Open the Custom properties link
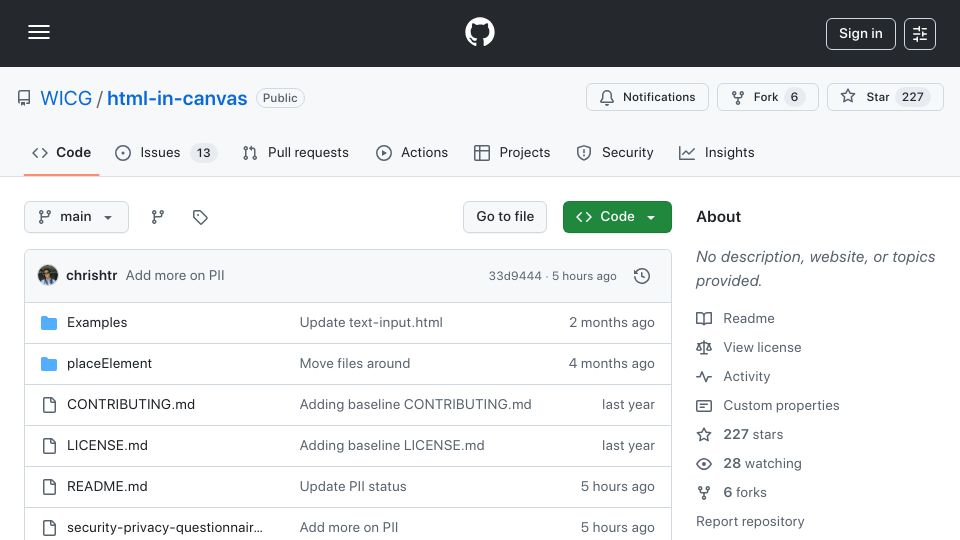 point(781,405)
